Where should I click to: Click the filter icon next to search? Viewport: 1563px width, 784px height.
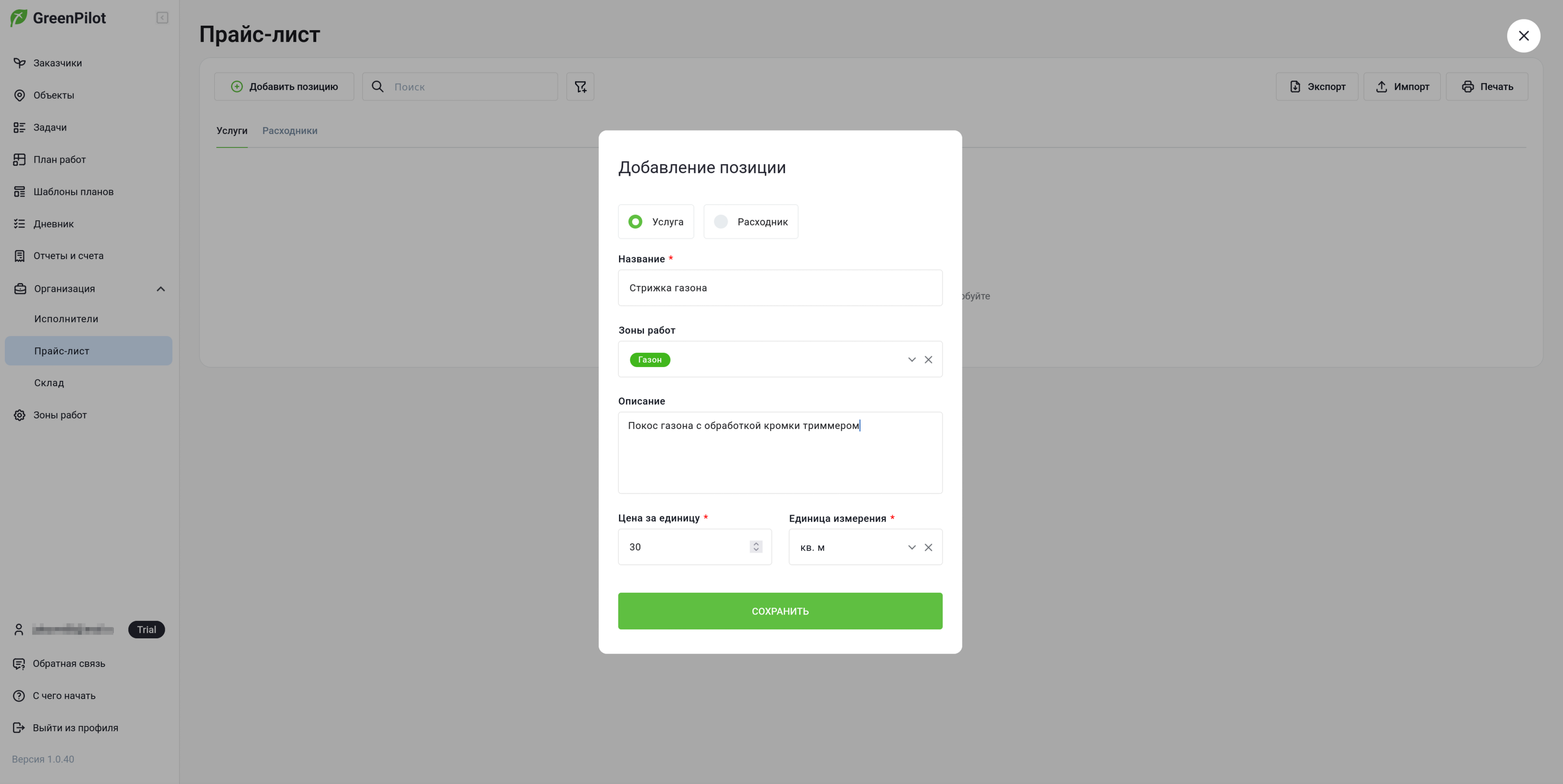(x=580, y=87)
